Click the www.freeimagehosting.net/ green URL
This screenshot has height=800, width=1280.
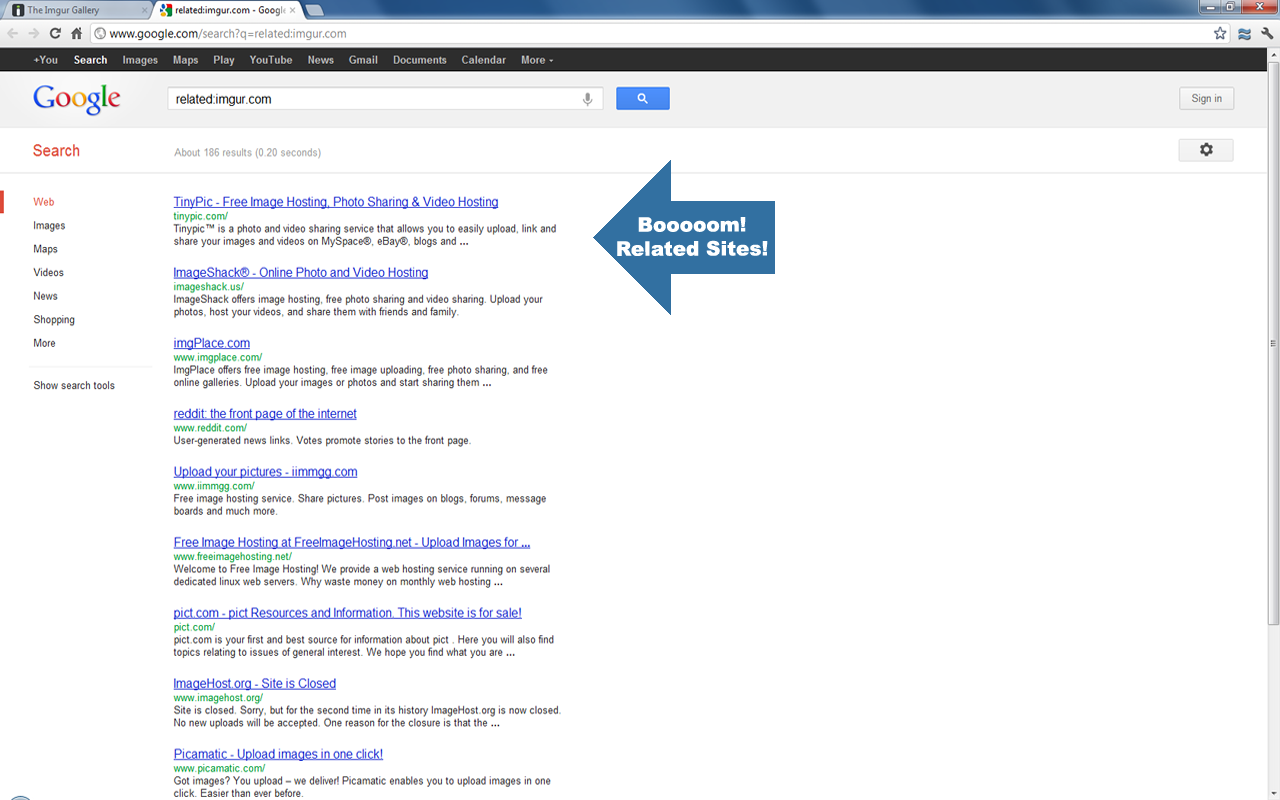(x=233, y=557)
